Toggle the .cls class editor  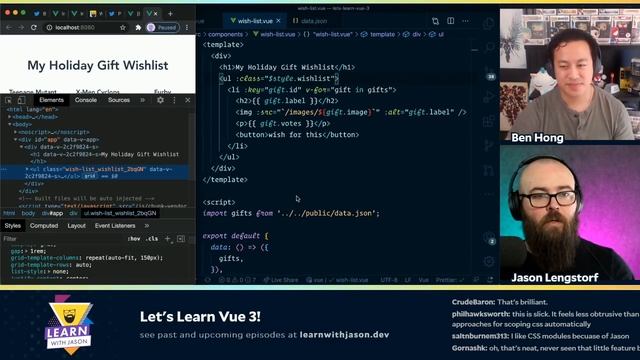click(x=152, y=239)
